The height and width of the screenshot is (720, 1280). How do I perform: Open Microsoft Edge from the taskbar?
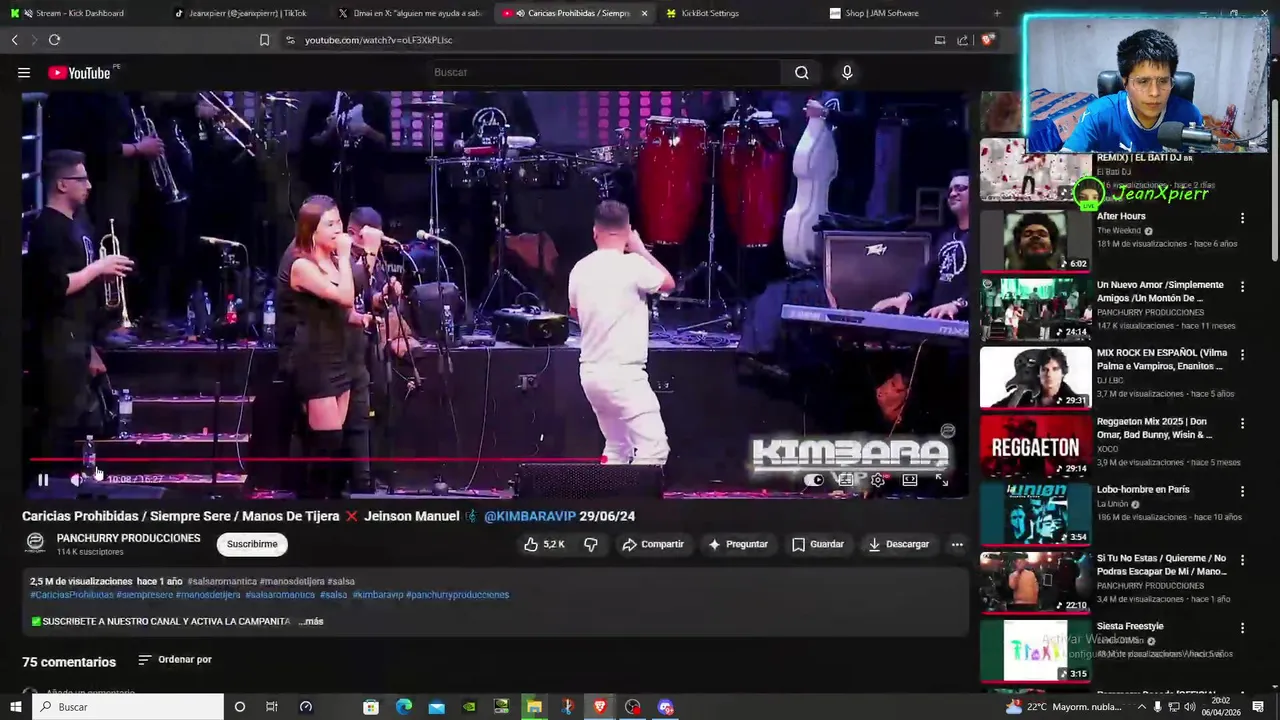coord(404,707)
